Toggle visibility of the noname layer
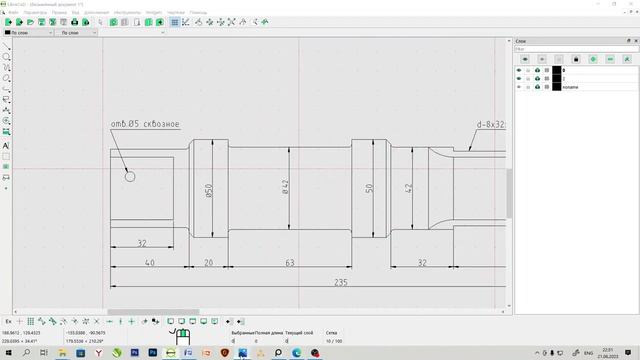The image size is (640, 360). 519,87
